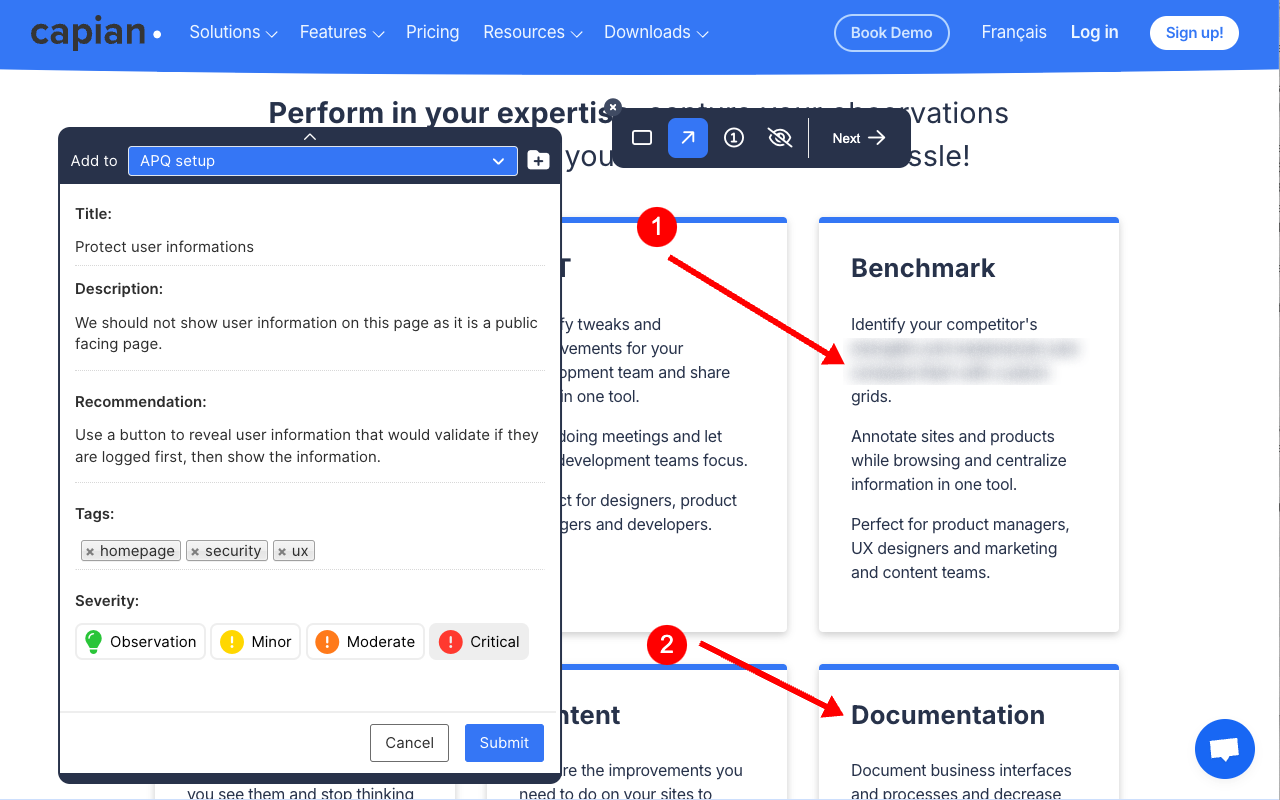The width and height of the screenshot is (1280, 800).
Task: Expand the Resources menu
Action: [533, 32]
